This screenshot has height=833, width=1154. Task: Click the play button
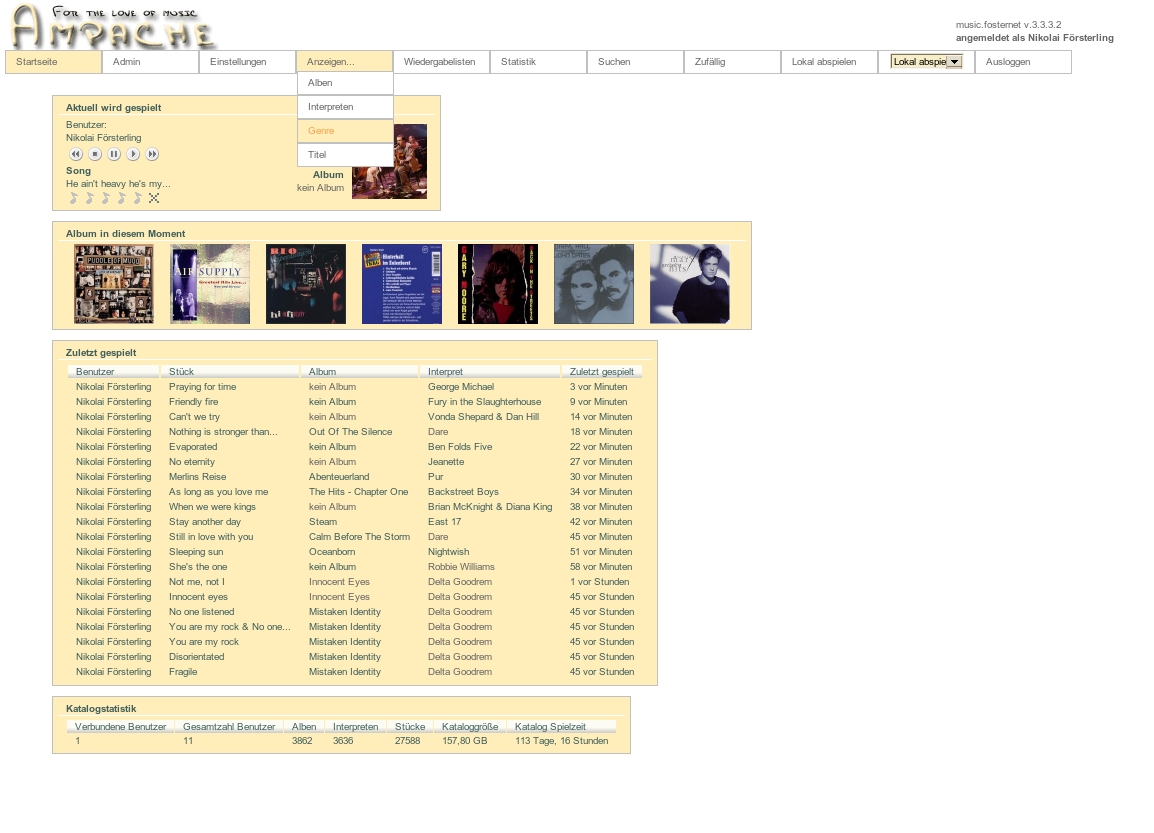coord(133,154)
